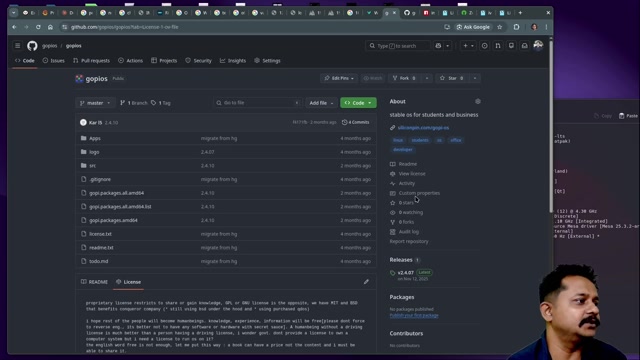The width and height of the screenshot is (640, 360).
Task: Open the GitHub hamburger navigation menu
Action: coord(18,46)
